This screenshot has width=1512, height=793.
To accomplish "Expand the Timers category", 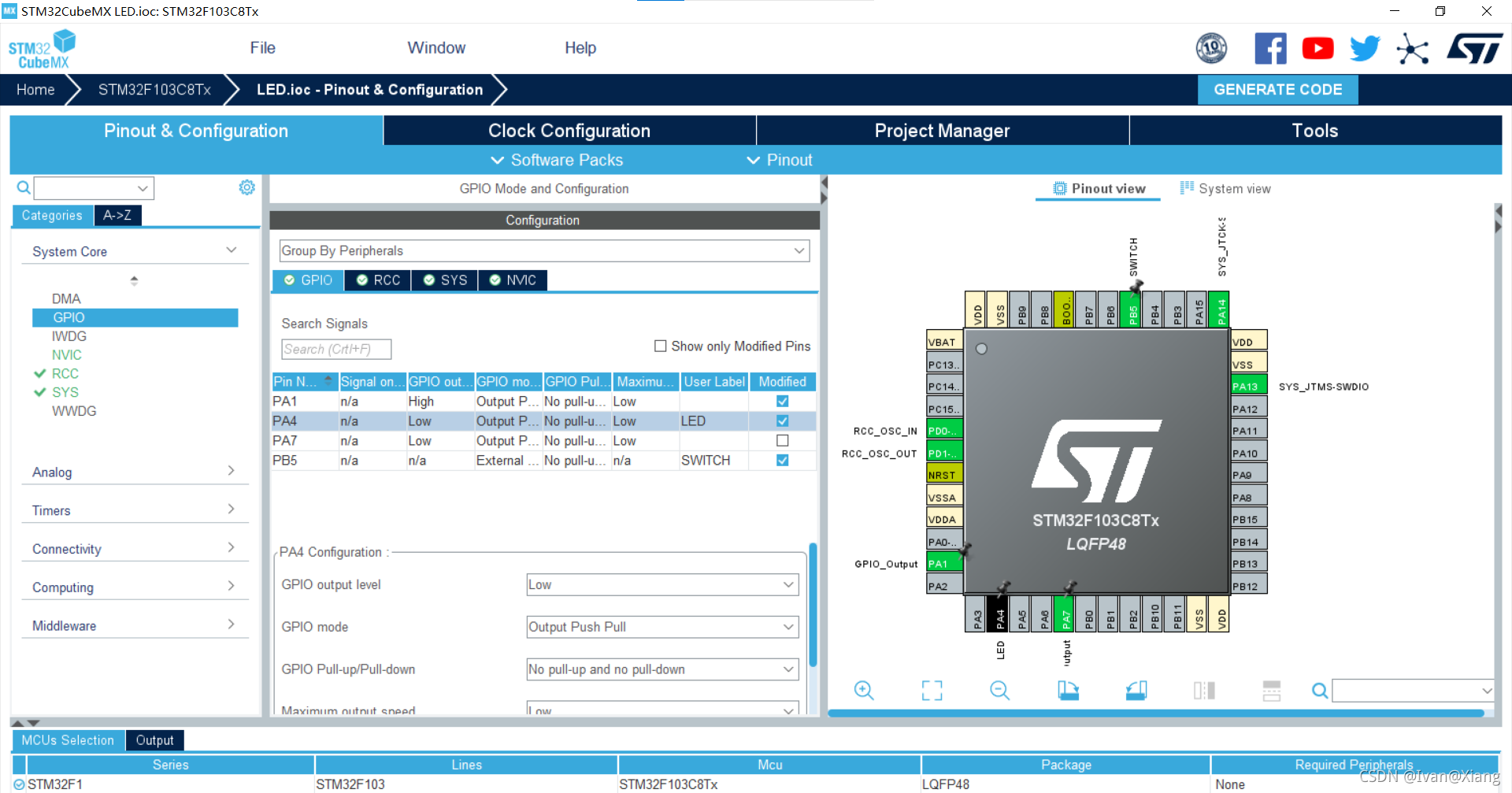I will pos(134,510).
